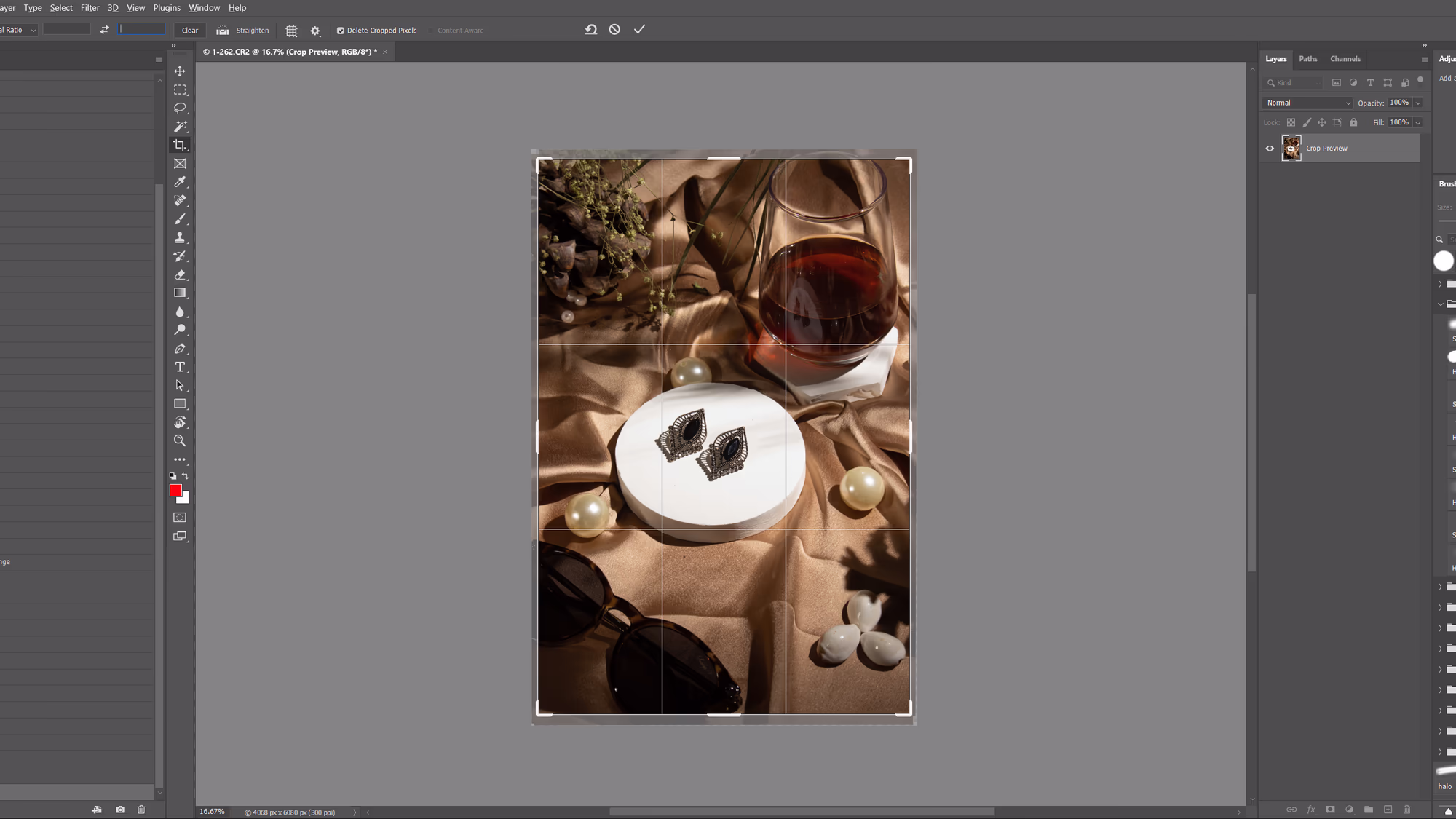The width and height of the screenshot is (1456, 819).
Task: Toggle Quick Mask mode
Action: coord(180,518)
